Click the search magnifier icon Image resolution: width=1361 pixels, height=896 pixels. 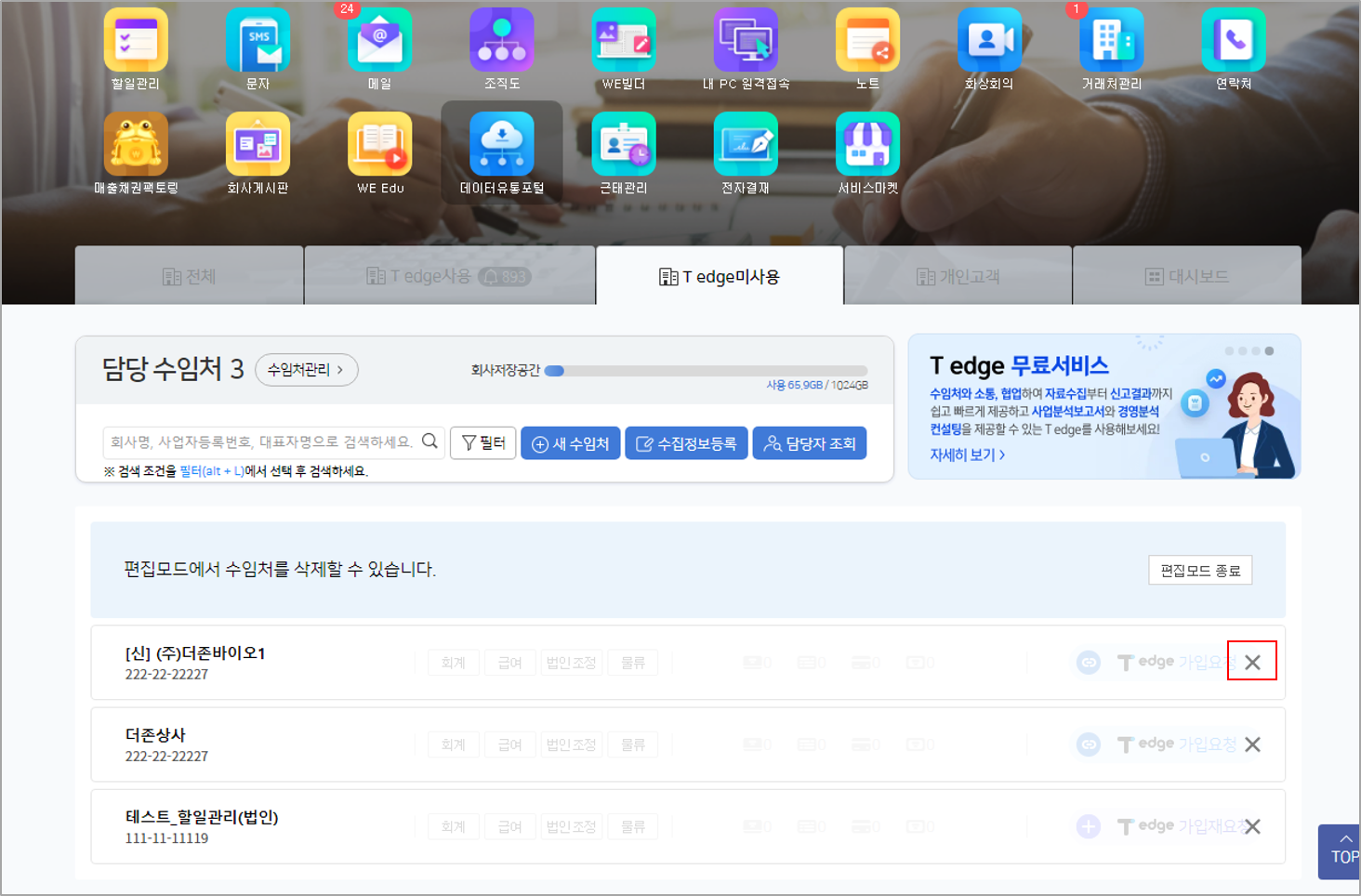click(429, 441)
